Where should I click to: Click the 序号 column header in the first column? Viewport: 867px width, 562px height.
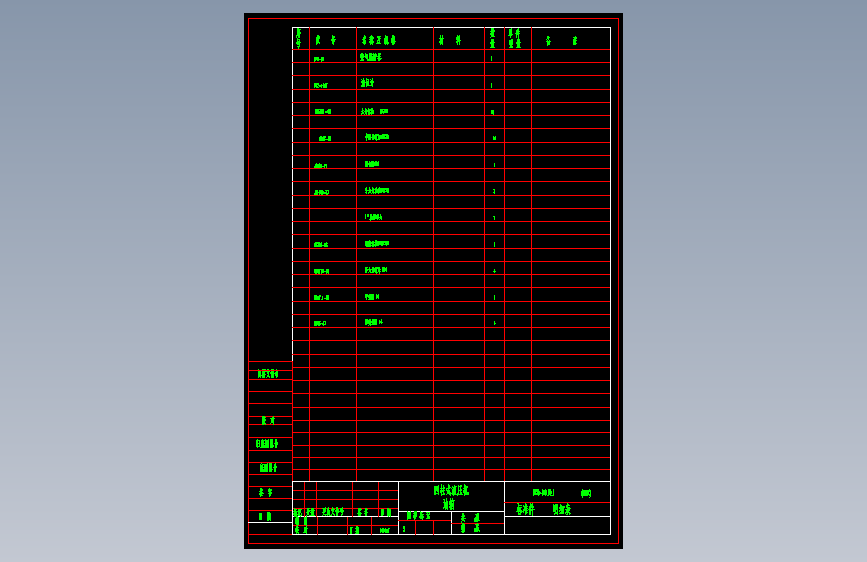pyautogui.click(x=299, y=38)
